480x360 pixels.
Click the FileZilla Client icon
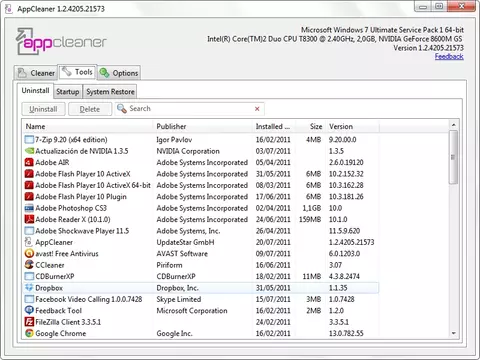pyautogui.click(x=29, y=322)
